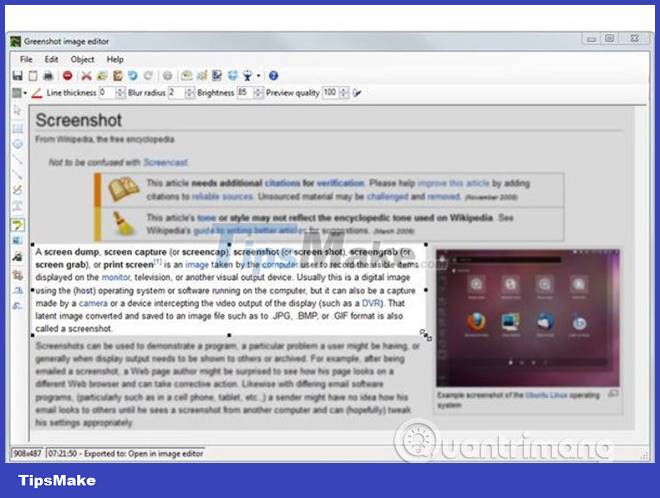Click the blue Undo arrow icon
The width and height of the screenshot is (660, 498).
pos(133,76)
